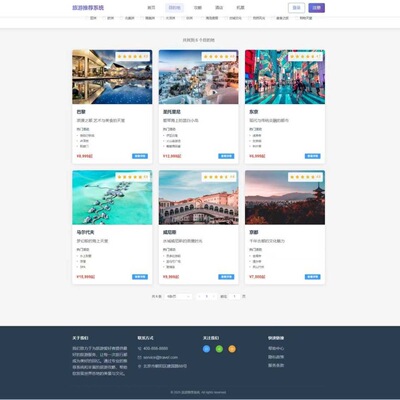Click star rating on 马尔代夫 card

pos(133,177)
